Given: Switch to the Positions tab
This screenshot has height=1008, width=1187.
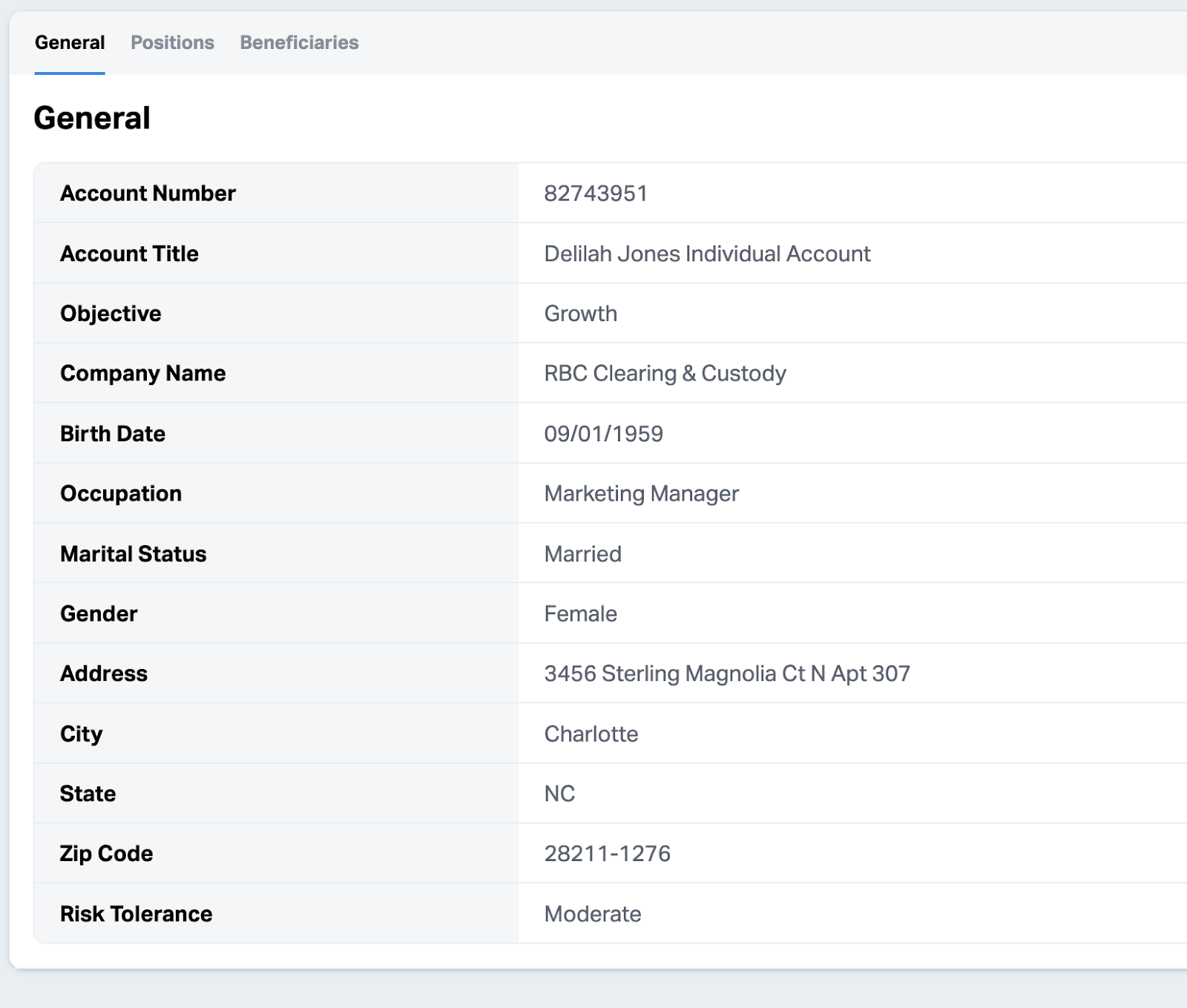Looking at the screenshot, I should (172, 42).
